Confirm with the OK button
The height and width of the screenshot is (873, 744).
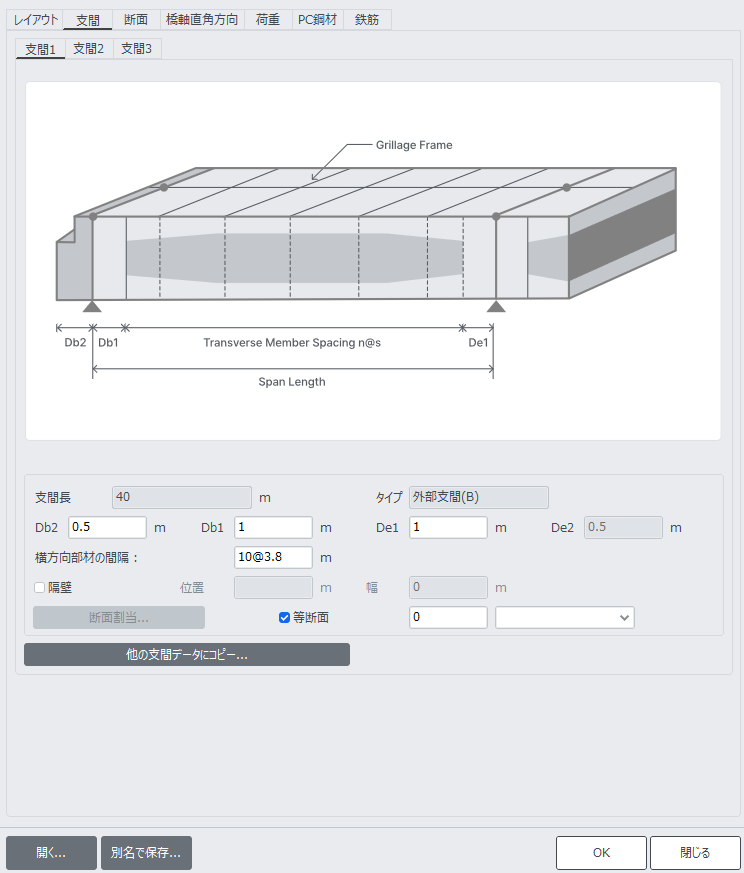coord(601,852)
